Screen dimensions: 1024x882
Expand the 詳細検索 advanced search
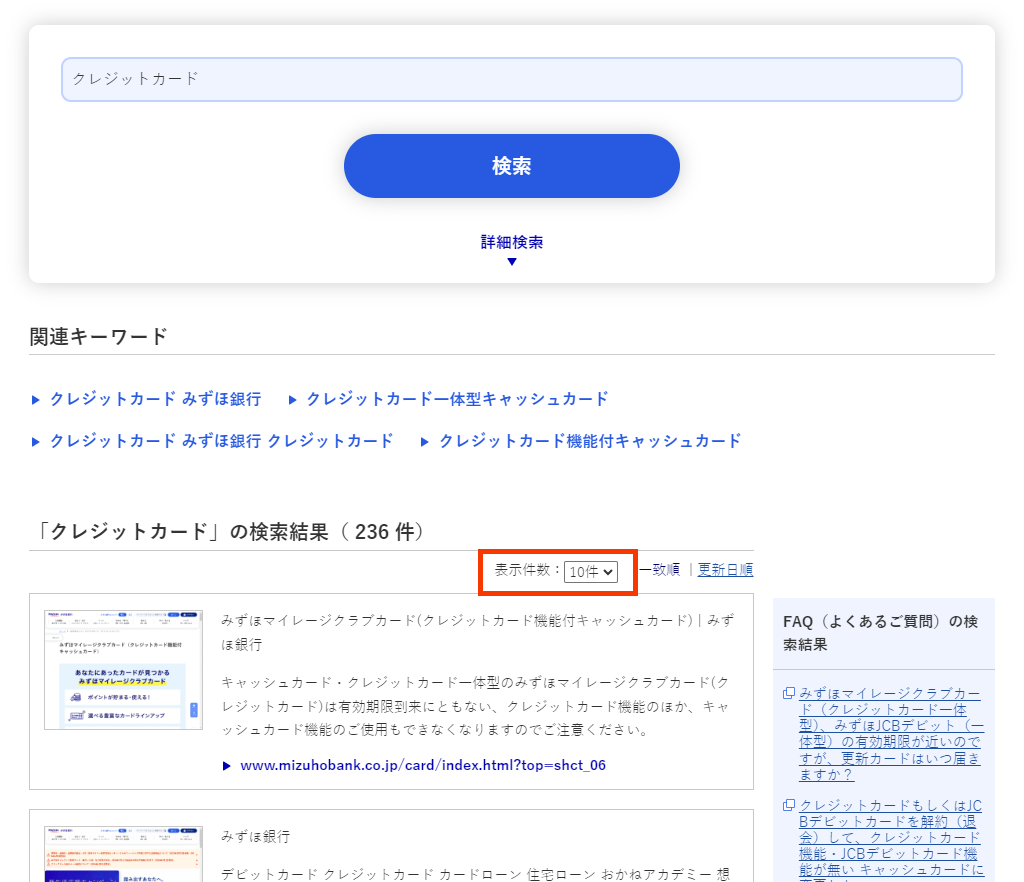click(511, 249)
